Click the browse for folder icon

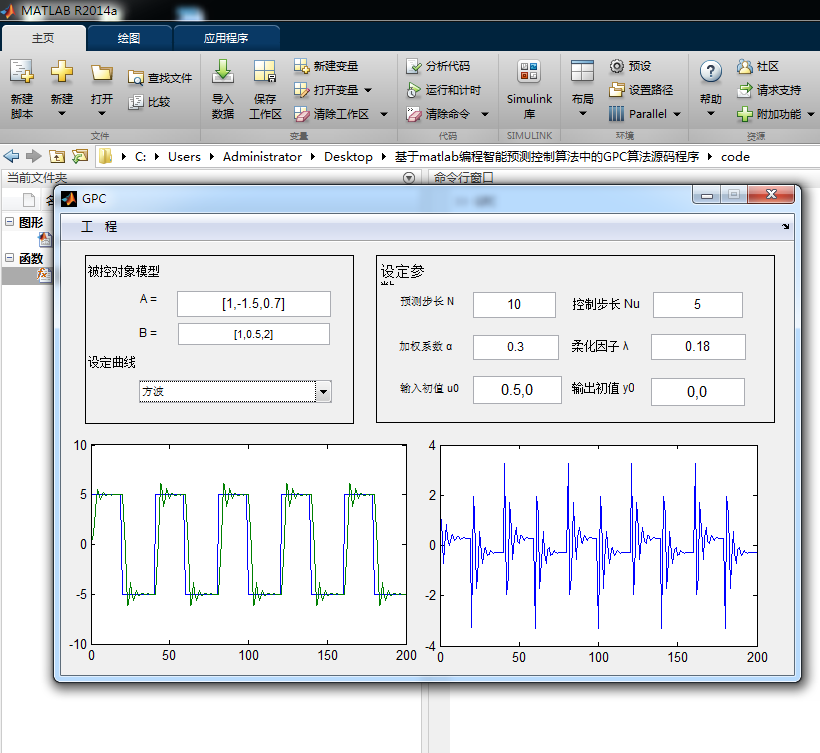click(x=80, y=156)
